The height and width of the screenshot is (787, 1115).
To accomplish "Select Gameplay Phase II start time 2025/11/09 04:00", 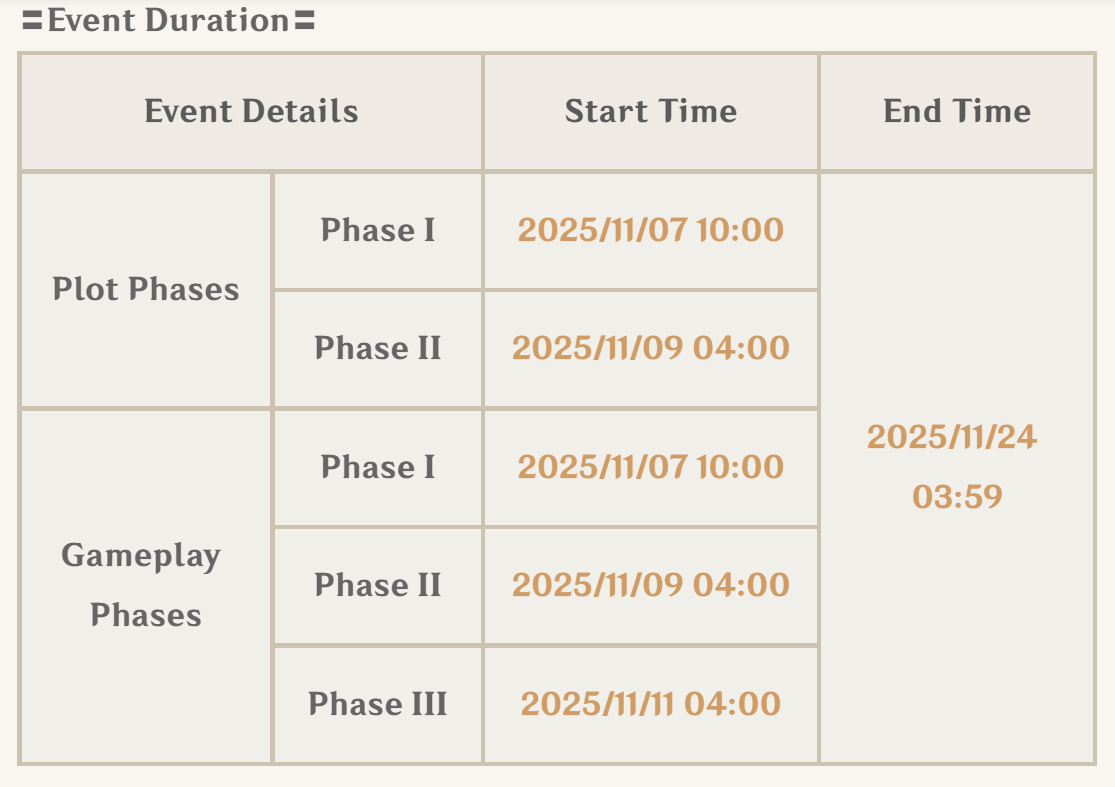I will click(650, 585).
